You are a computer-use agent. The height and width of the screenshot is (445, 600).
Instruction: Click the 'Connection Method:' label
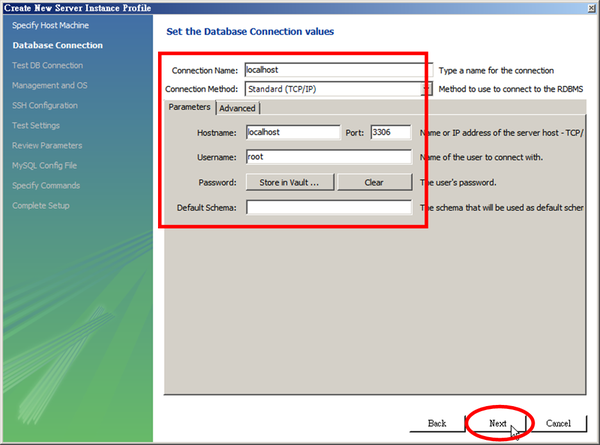pos(202,89)
